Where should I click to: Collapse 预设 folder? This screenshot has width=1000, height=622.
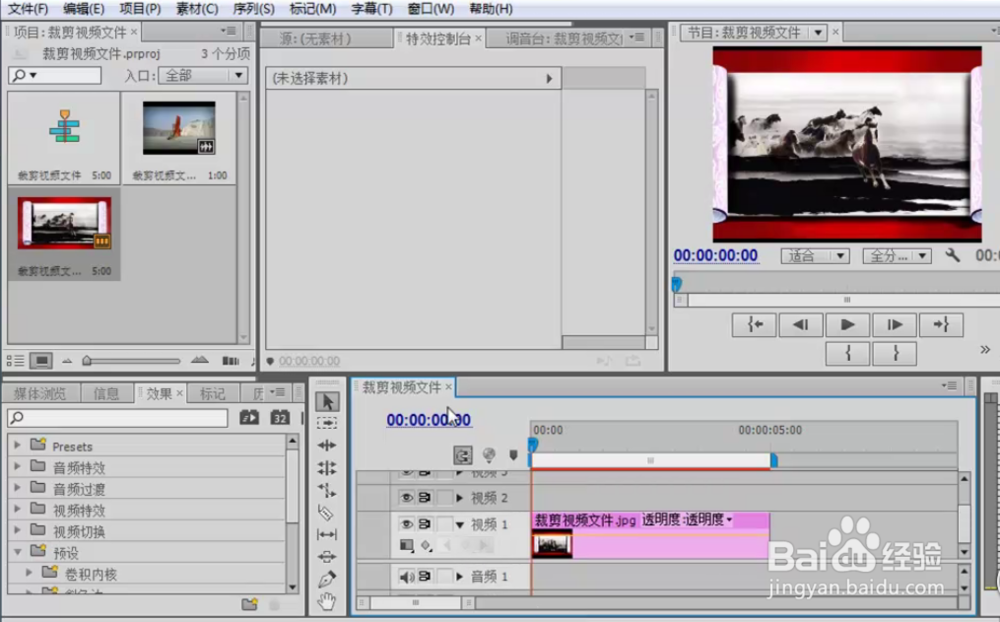[x=17, y=551]
